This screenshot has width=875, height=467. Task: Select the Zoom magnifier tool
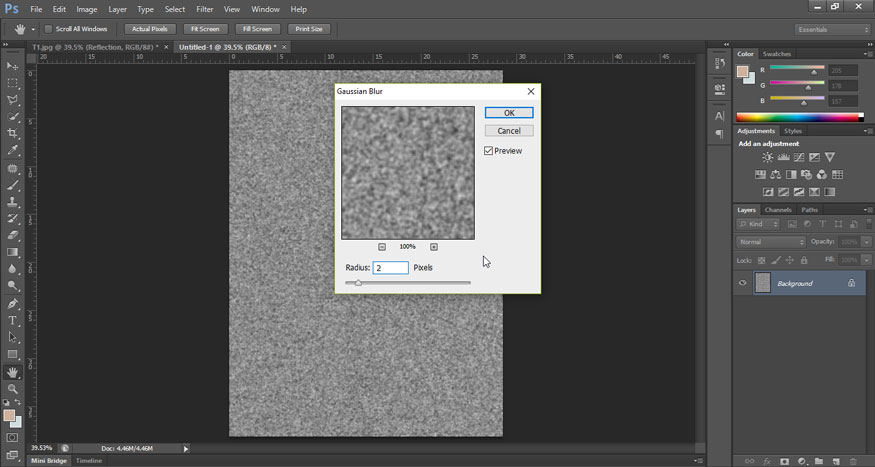coord(13,389)
